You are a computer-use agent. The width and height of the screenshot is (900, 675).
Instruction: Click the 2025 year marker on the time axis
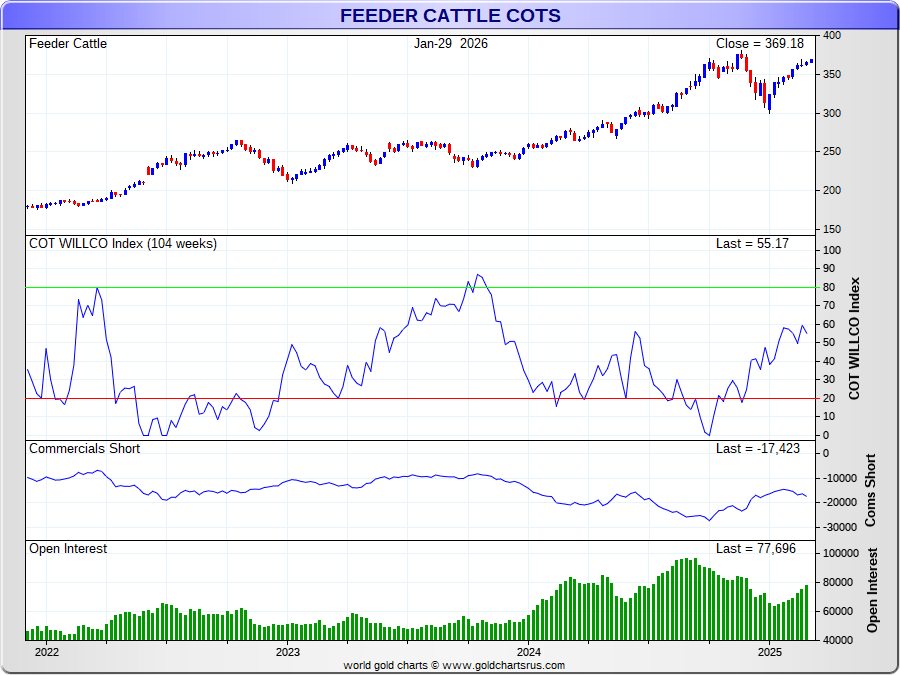pyautogui.click(x=770, y=653)
